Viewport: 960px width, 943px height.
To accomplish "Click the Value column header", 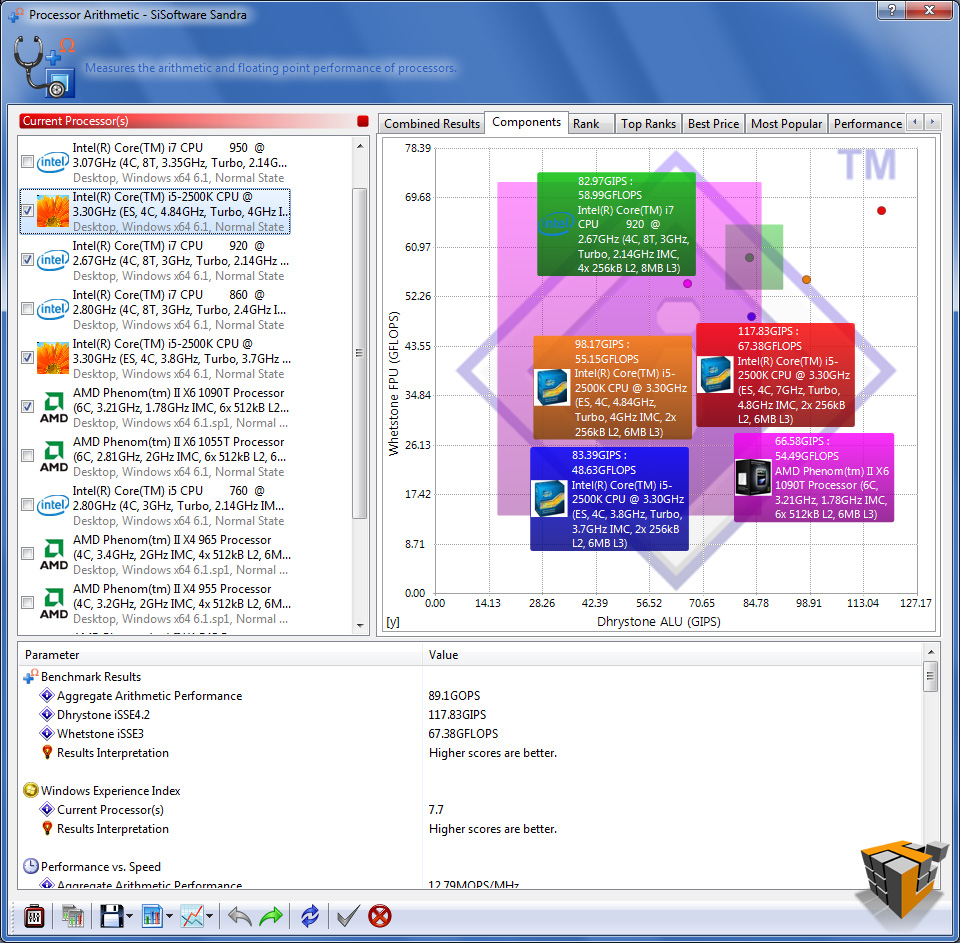I will 672,655.
